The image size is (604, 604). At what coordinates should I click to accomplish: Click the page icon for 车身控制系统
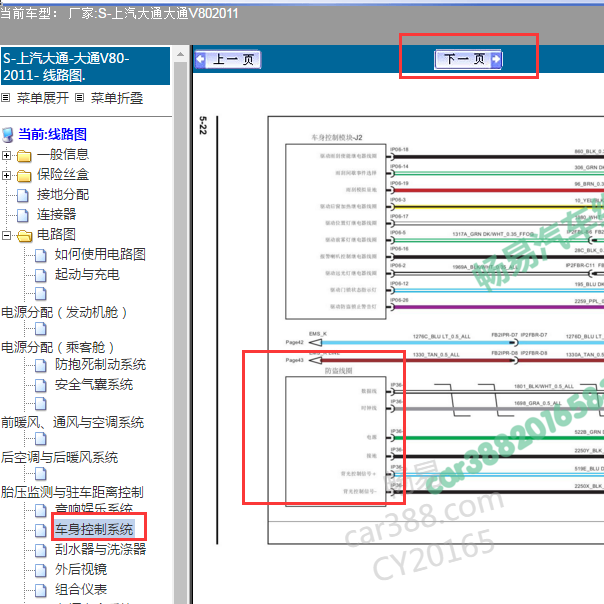[40, 530]
